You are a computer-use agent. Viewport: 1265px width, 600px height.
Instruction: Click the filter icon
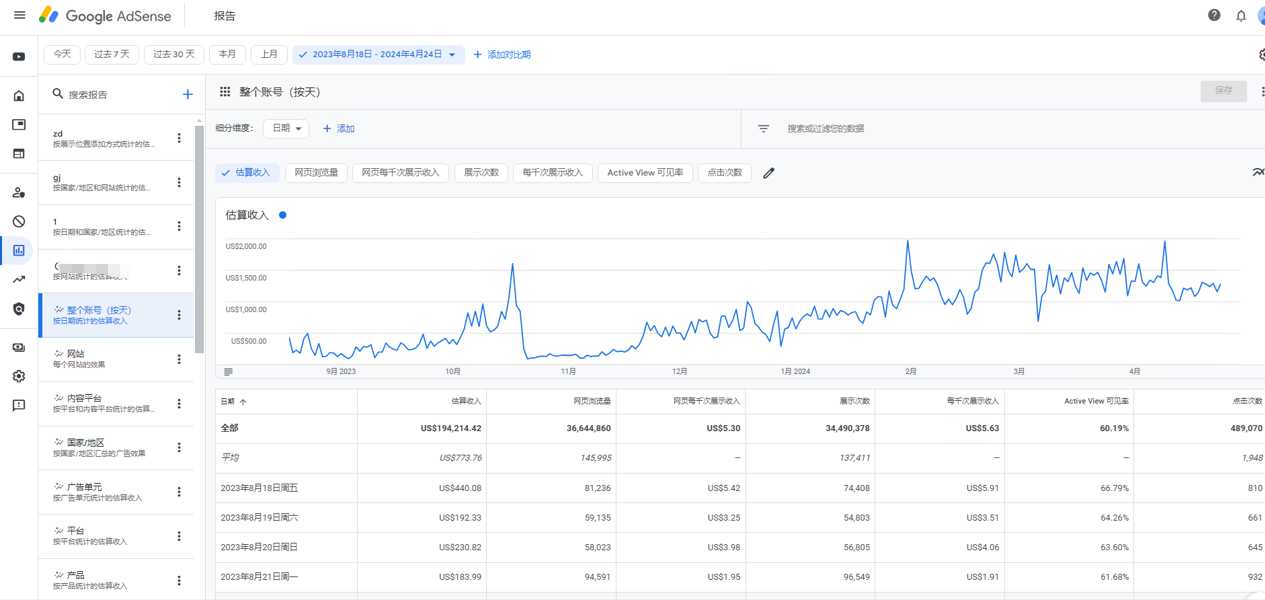tap(763, 129)
